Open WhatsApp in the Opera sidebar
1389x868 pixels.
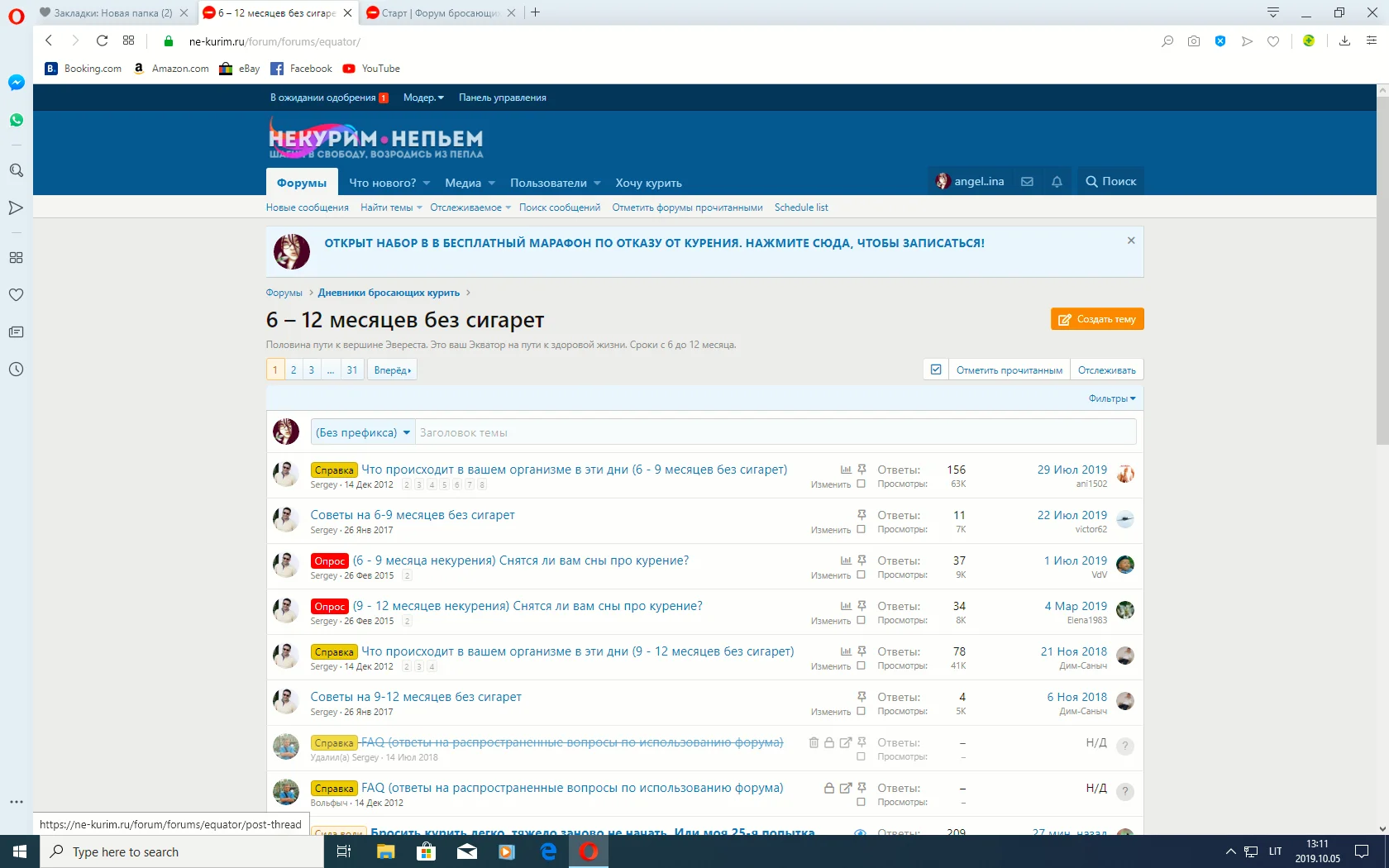pos(16,120)
